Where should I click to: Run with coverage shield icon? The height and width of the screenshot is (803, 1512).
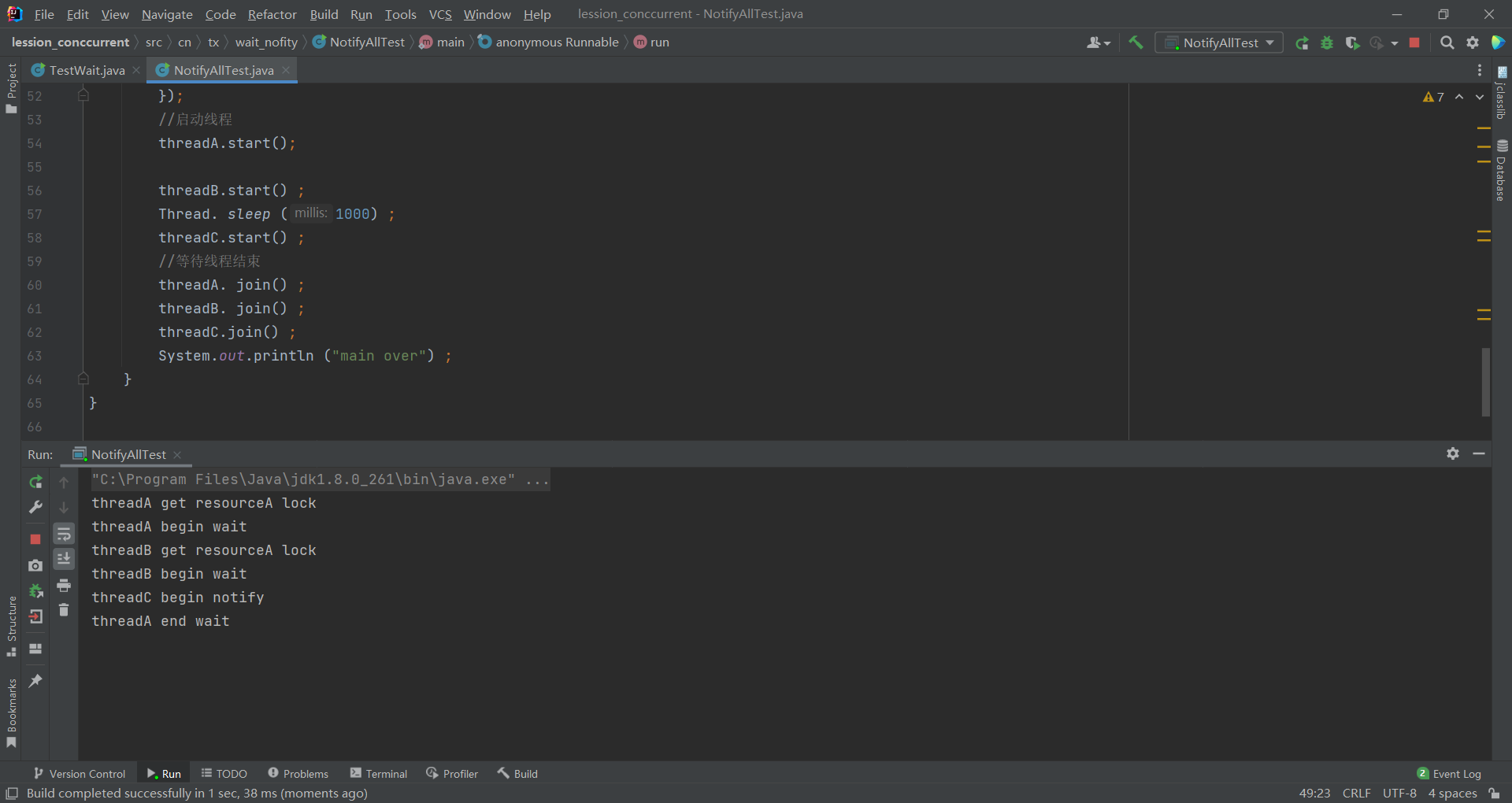[1352, 43]
